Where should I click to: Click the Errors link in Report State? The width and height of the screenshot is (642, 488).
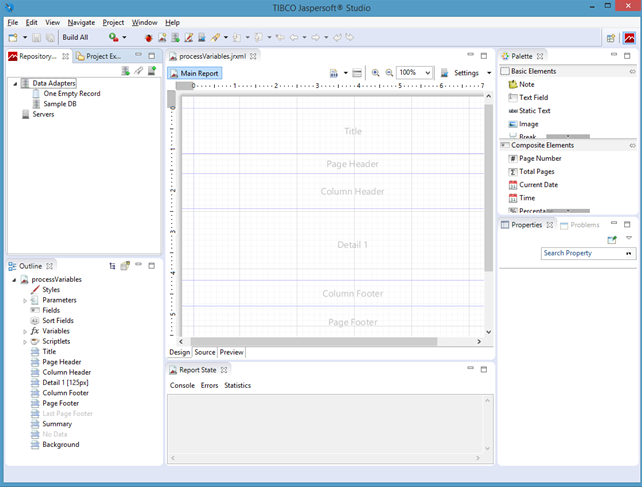pos(209,385)
